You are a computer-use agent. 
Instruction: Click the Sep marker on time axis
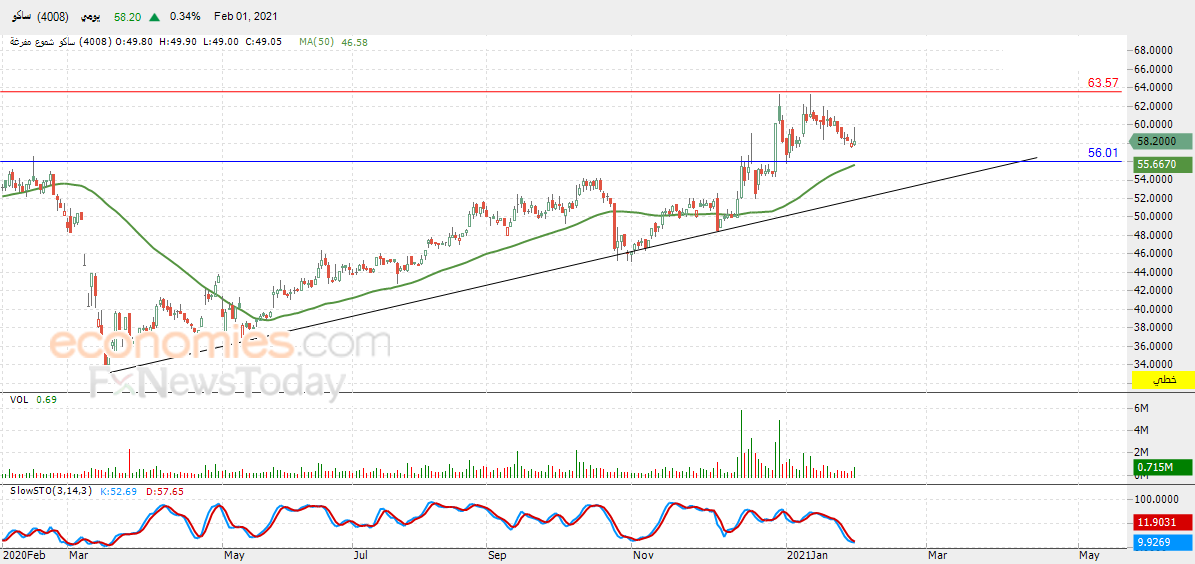pos(496,556)
